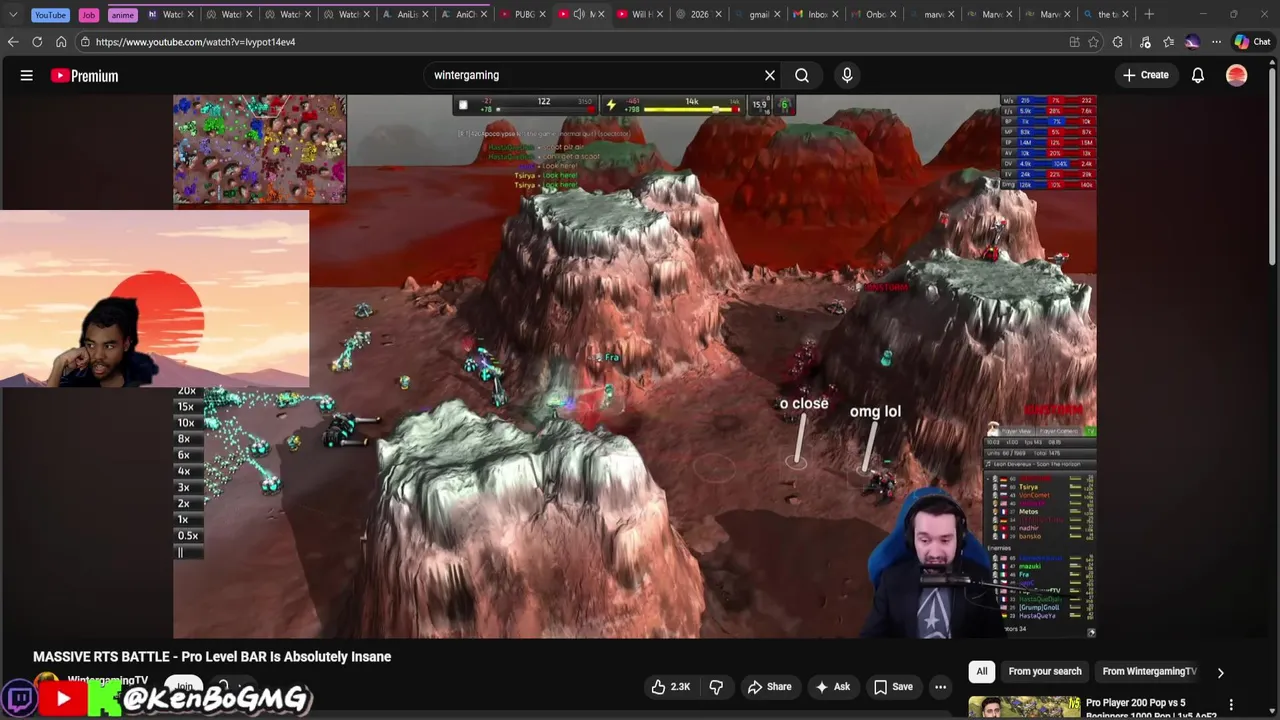Dislike this video
1280x720 pixels.
[716, 687]
